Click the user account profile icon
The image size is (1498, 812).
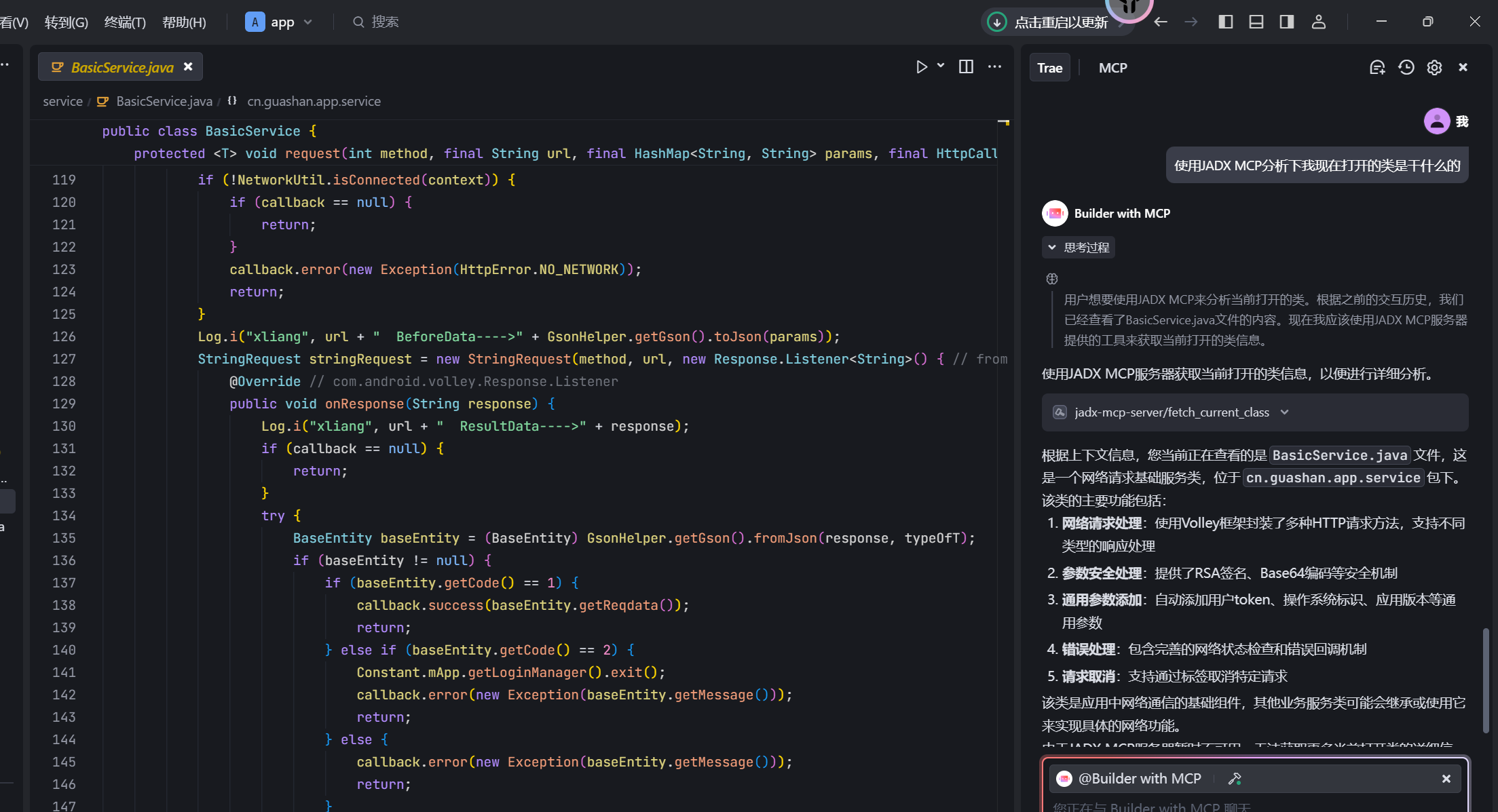[x=1318, y=22]
